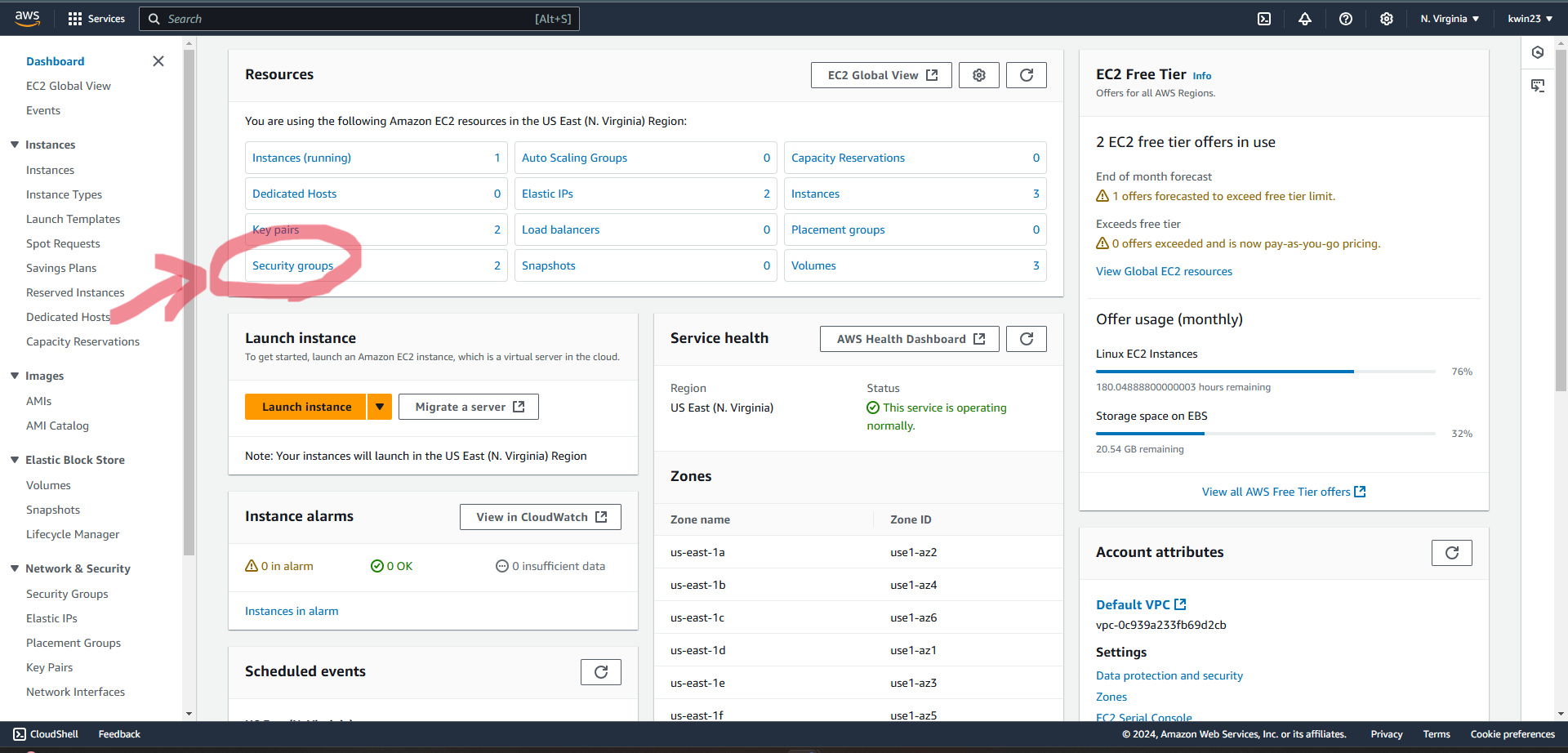Click Linux EC2 Instances usage progress bar

coord(1266,372)
